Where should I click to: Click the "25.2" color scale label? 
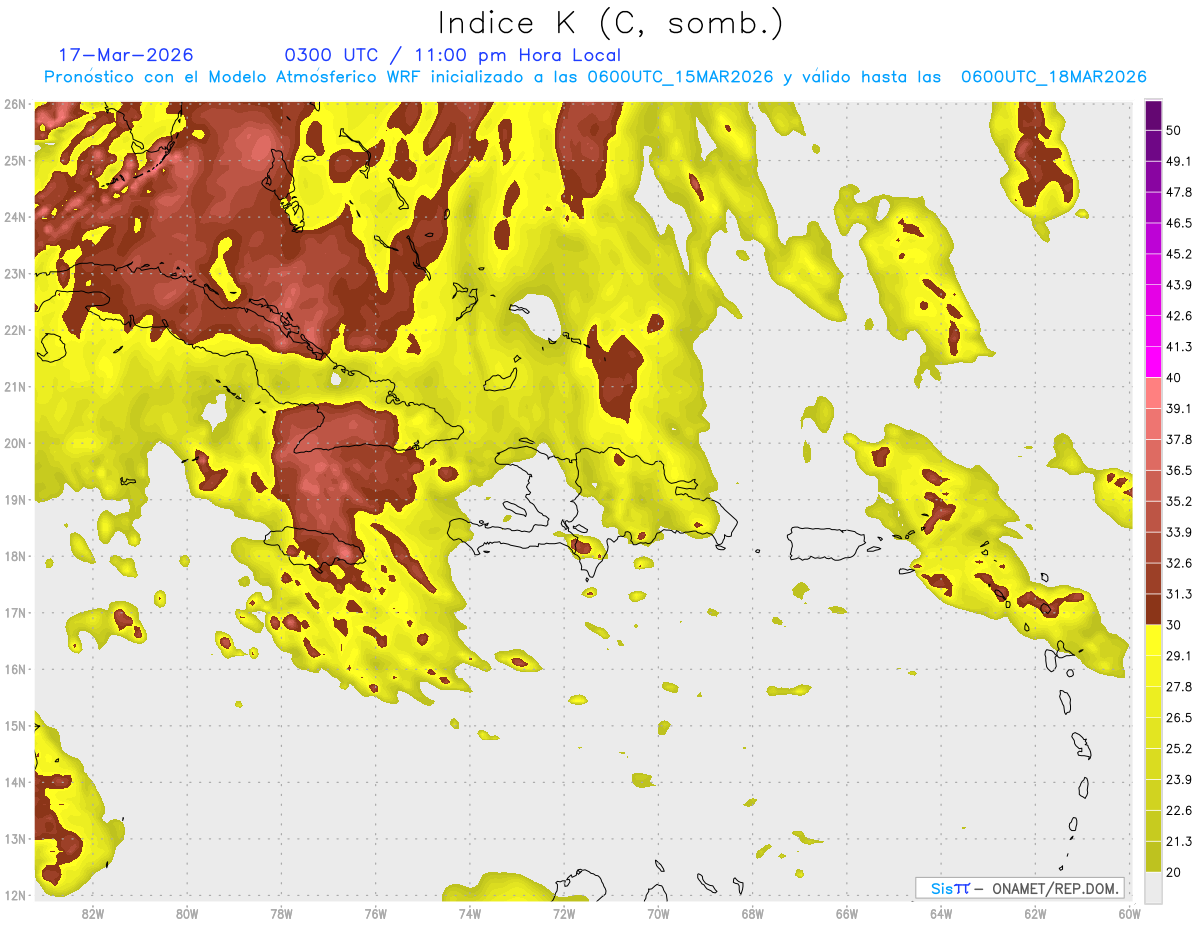[1179, 749]
